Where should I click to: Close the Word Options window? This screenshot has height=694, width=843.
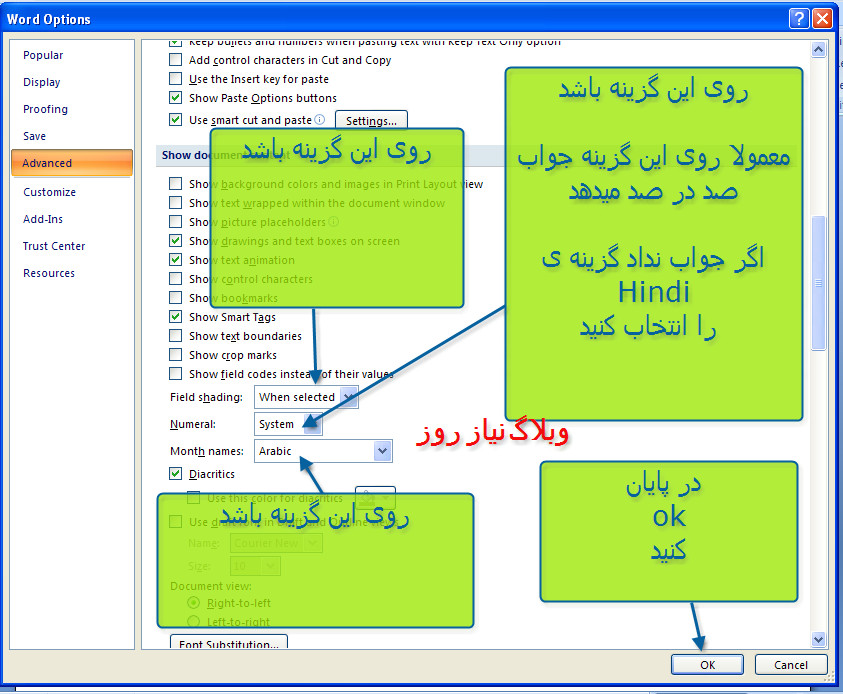[823, 19]
